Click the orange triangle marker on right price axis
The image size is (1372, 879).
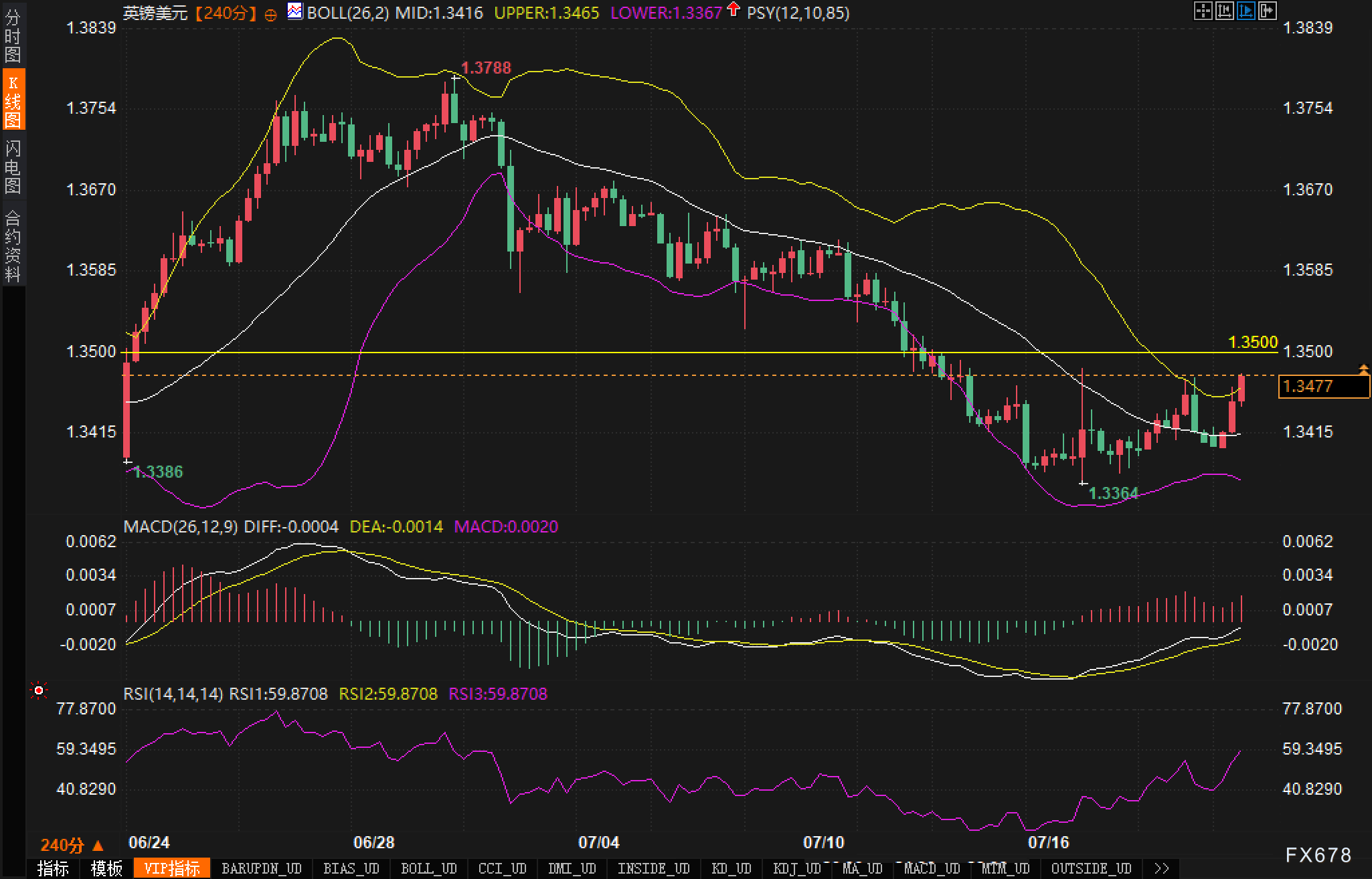pos(1363,368)
